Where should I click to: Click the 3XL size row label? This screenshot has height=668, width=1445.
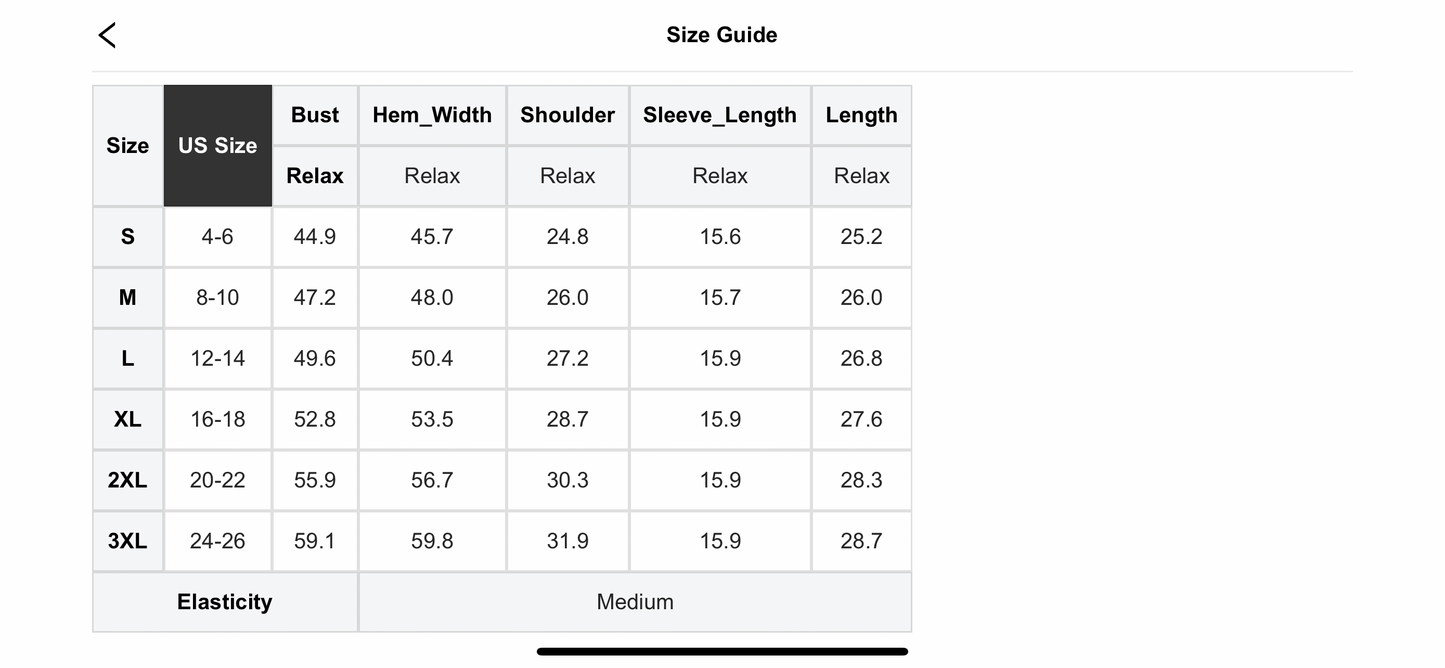(128, 542)
